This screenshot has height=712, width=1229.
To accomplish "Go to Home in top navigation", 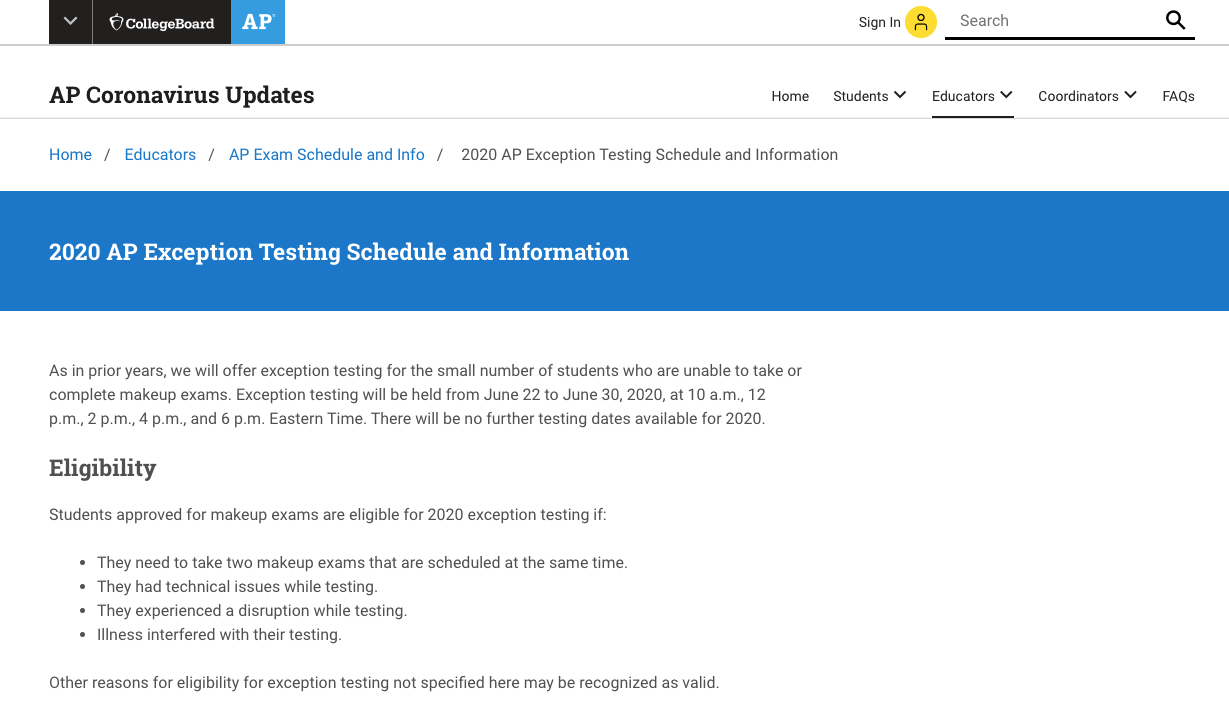I will 790,96.
